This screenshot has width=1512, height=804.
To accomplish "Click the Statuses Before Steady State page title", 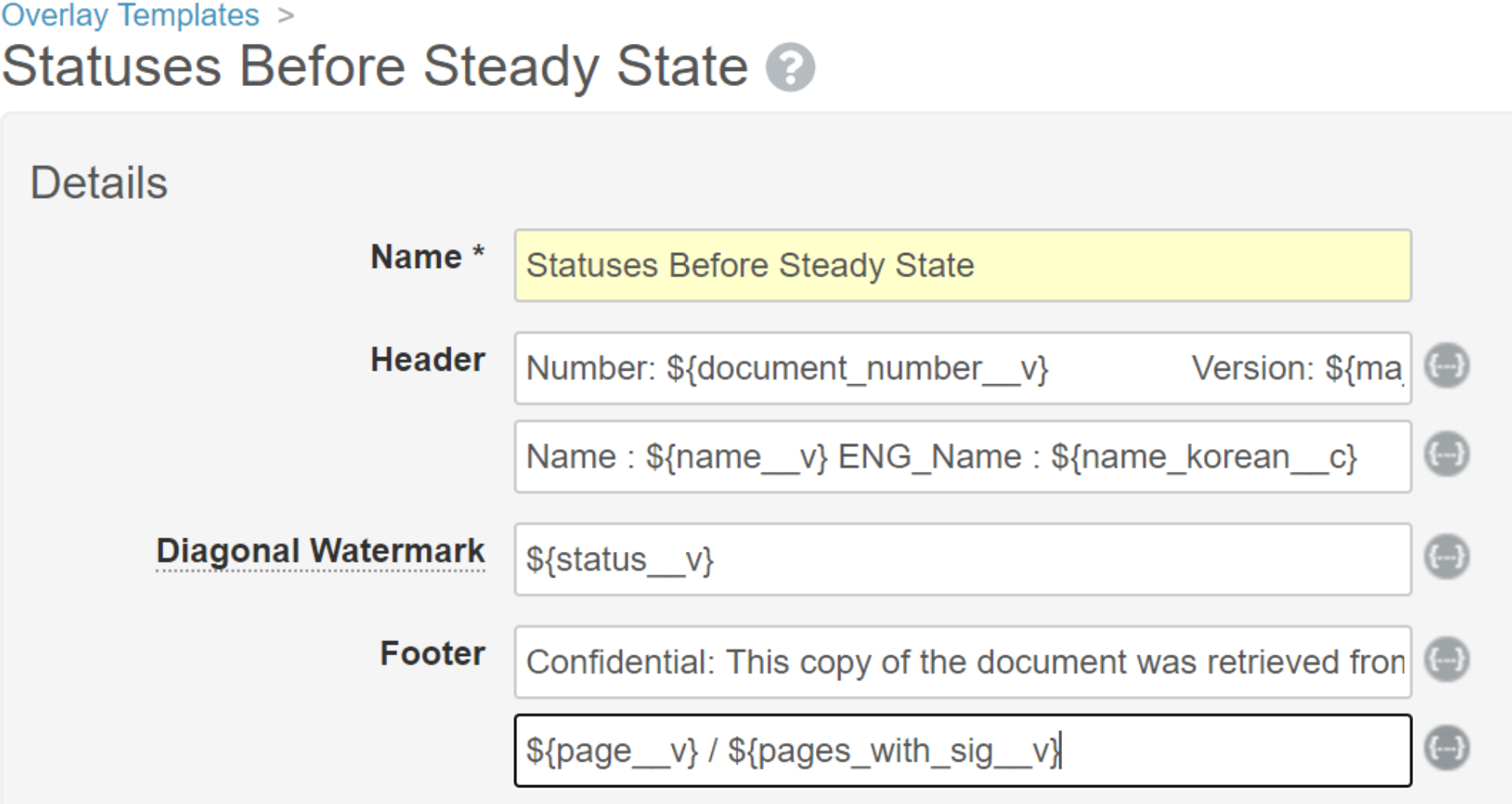I will click(x=374, y=67).
